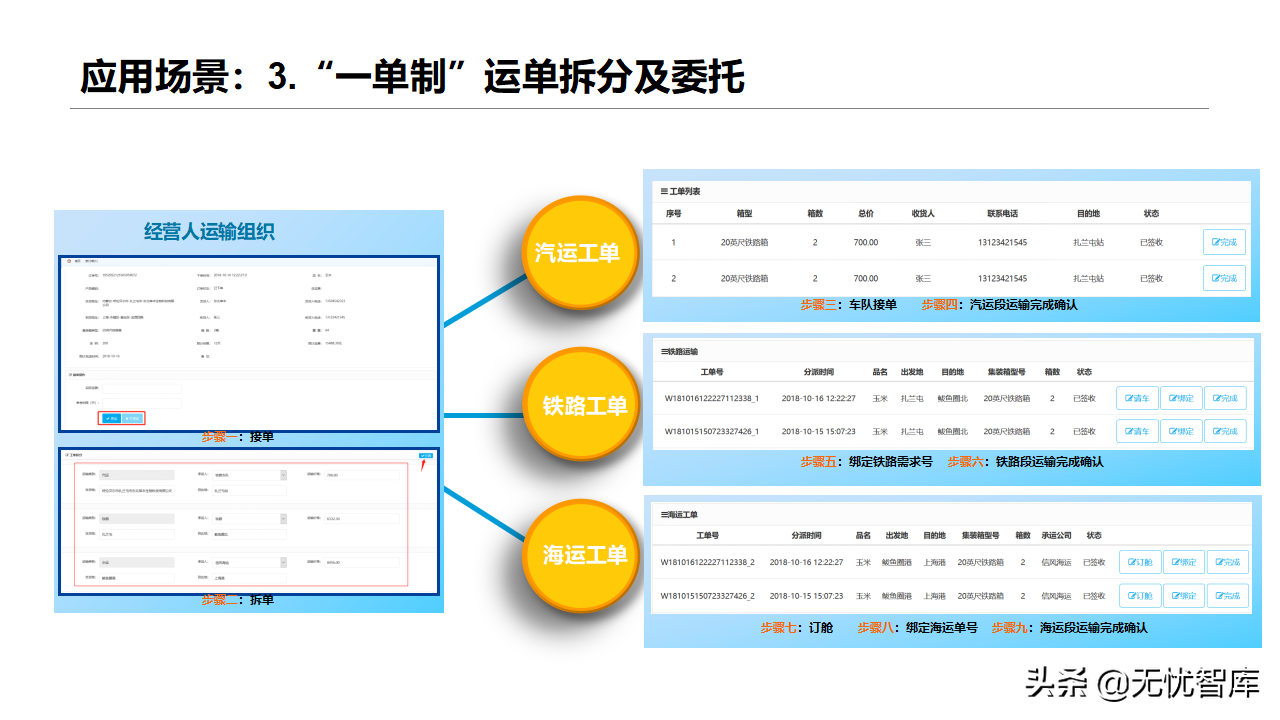Image resolution: width=1280 pixels, height=720 pixels.
Task: Mark sea order W1810161222227112338_2 as 完成
Action: tap(1228, 562)
